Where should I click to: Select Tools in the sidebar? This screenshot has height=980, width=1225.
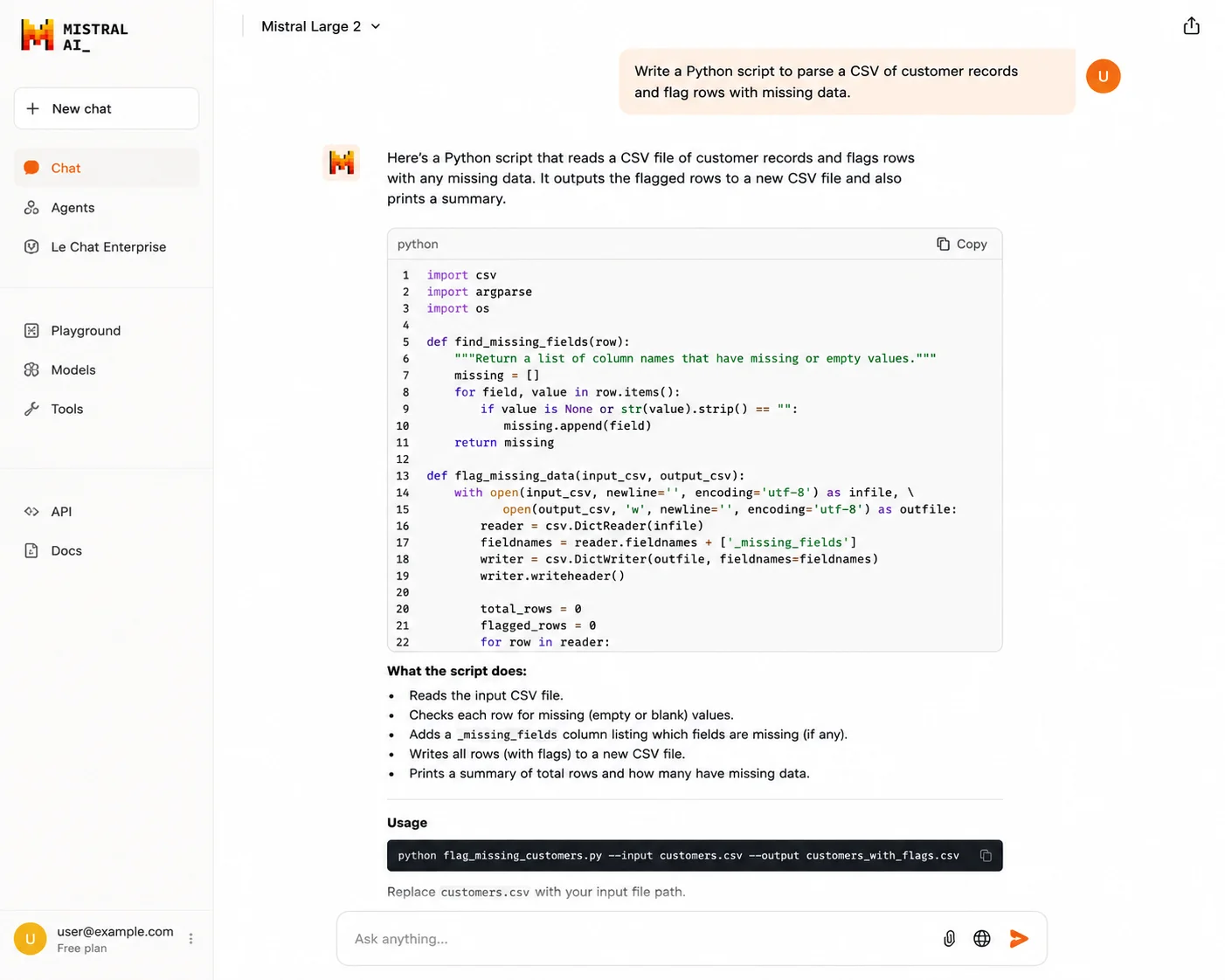[x=107, y=409]
